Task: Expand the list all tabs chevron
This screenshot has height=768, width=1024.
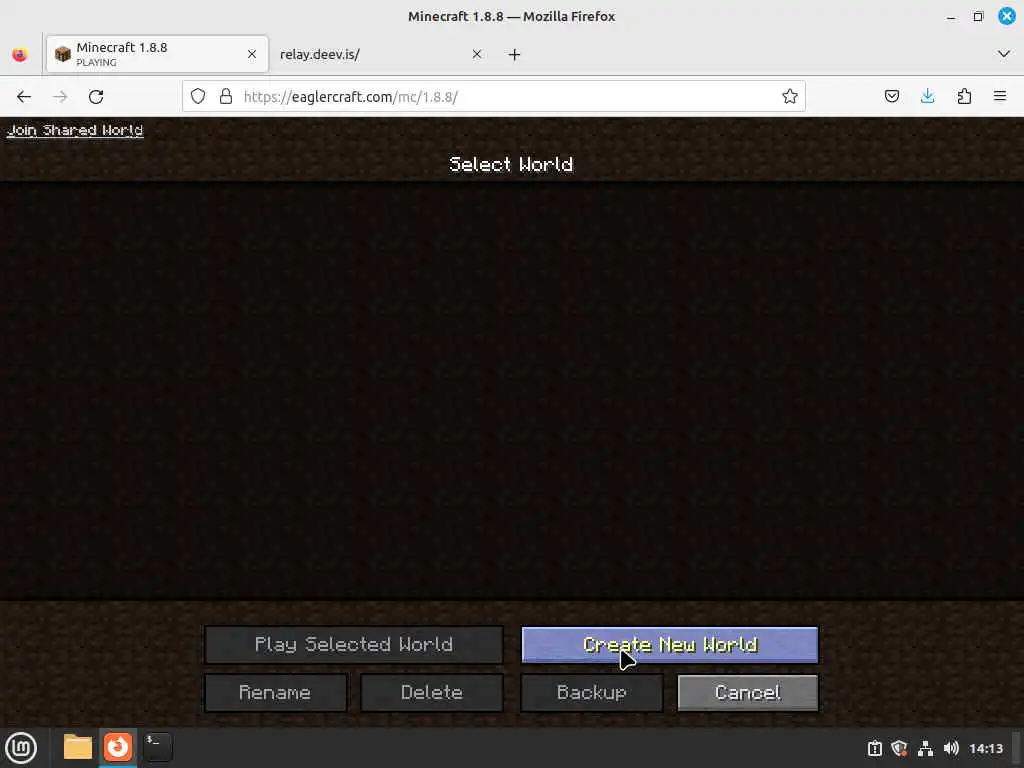Action: pyautogui.click(x=1004, y=54)
